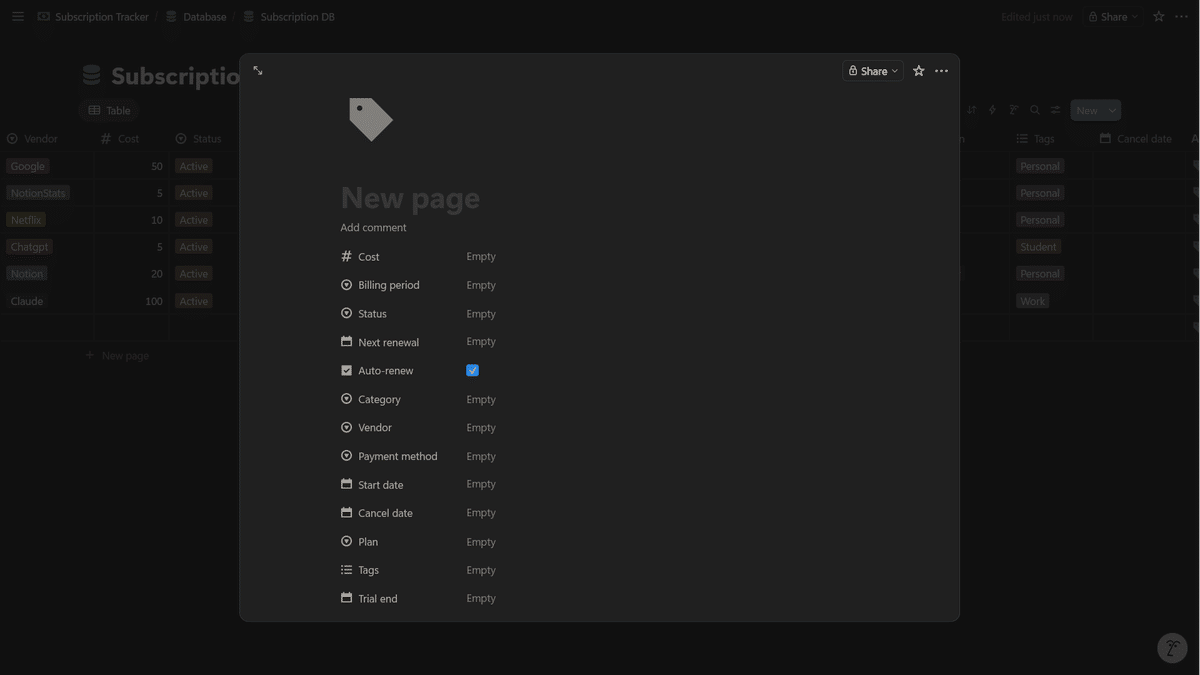The height and width of the screenshot is (675, 1200).
Task: Open view settings sliders icon
Action: [1055, 110]
